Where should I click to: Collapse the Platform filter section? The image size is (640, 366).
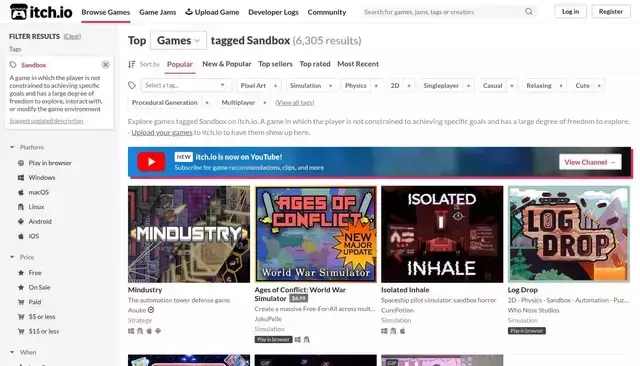coord(12,147)
